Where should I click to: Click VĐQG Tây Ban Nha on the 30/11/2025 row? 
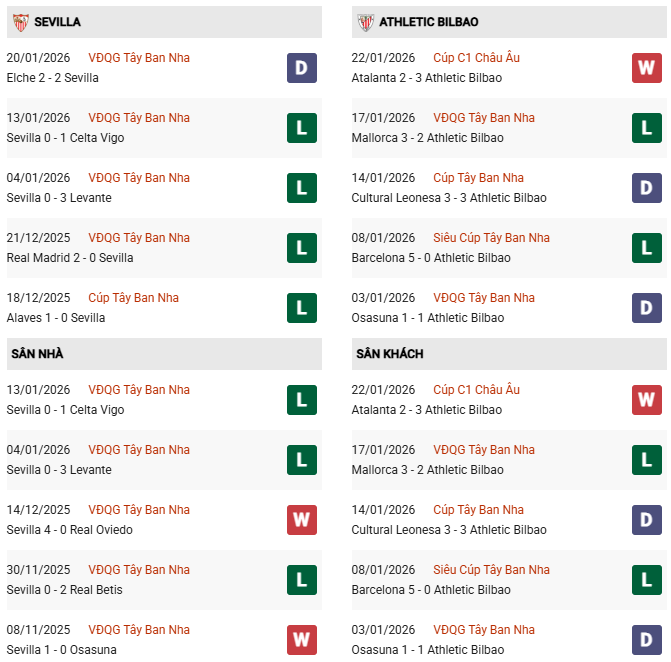(x=139, y=570)
